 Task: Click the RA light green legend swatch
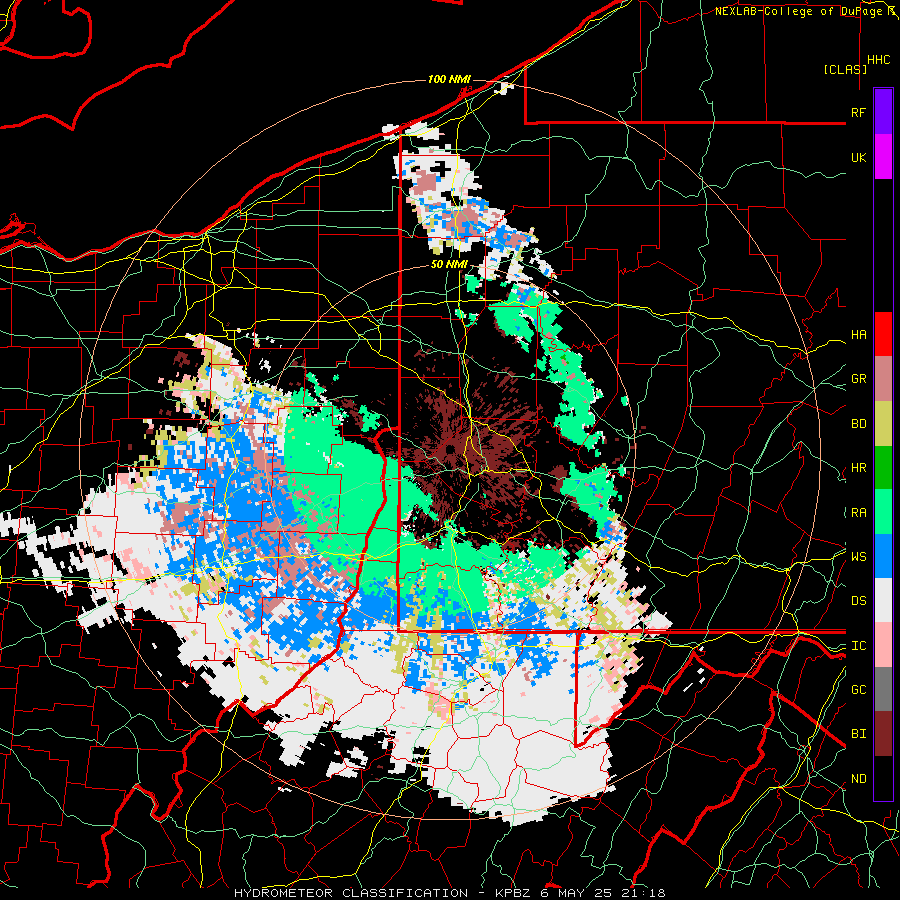click(x=883, y=512)
